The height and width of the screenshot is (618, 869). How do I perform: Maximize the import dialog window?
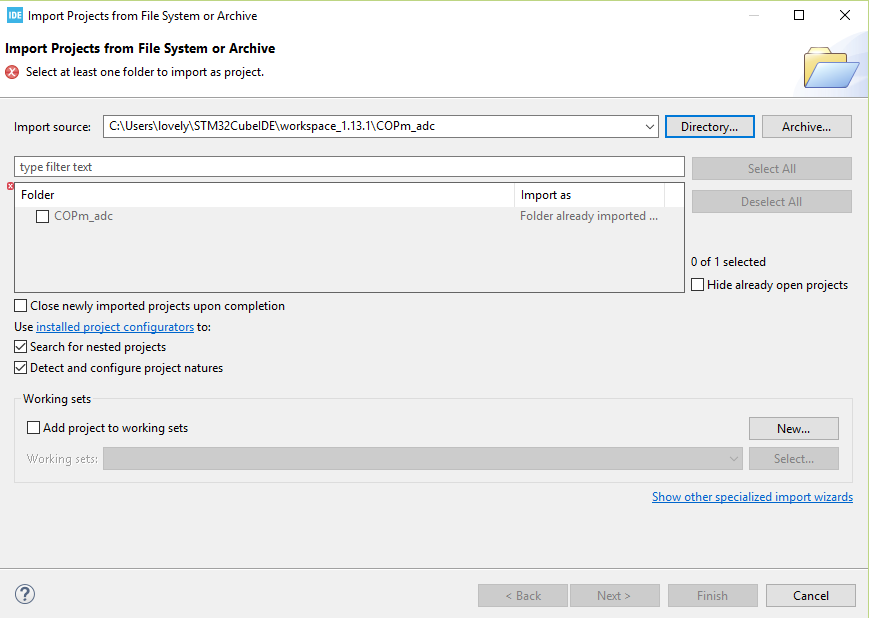pos(799,15)
